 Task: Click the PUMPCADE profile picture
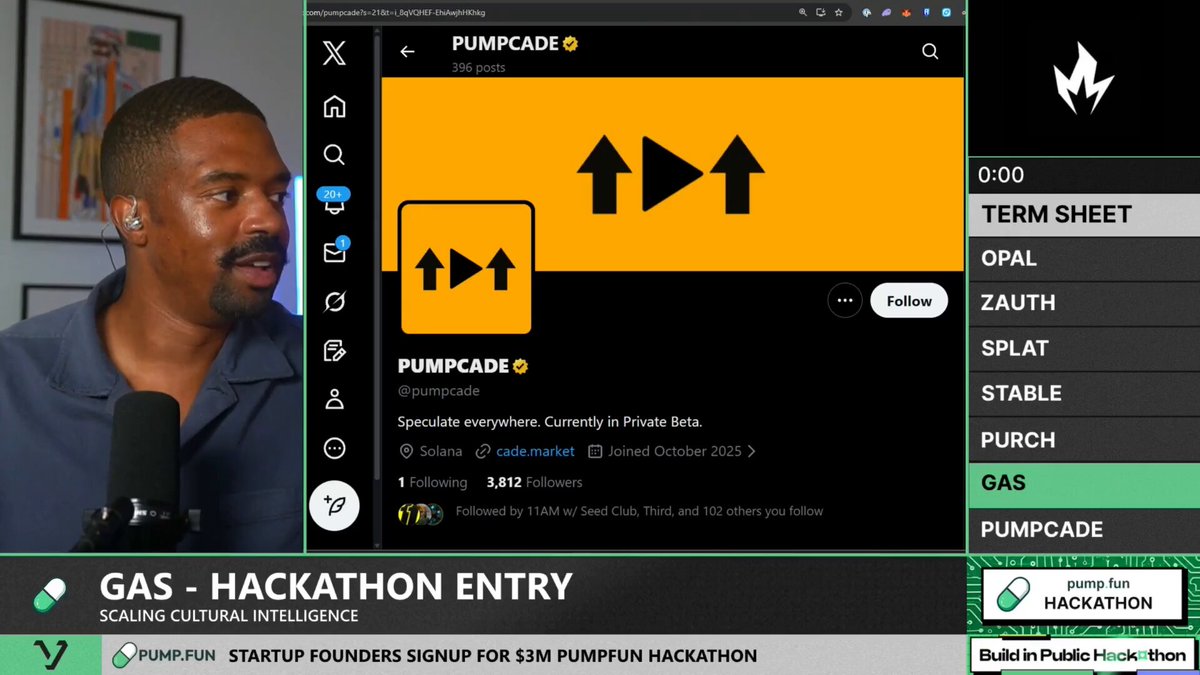coord(466,268)
